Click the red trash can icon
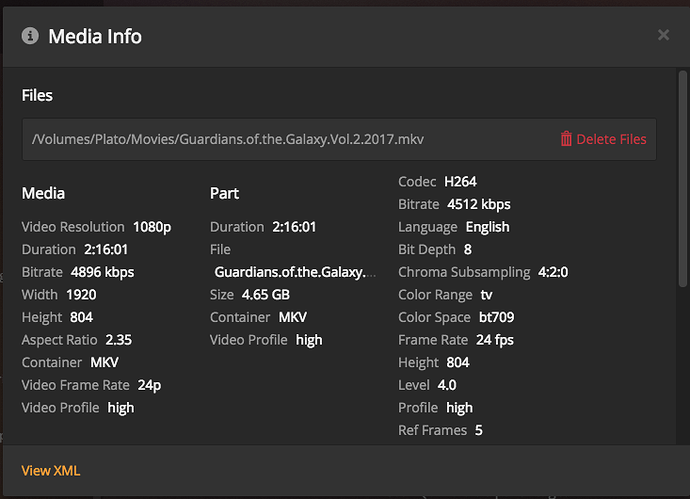 tap(566, 139)
